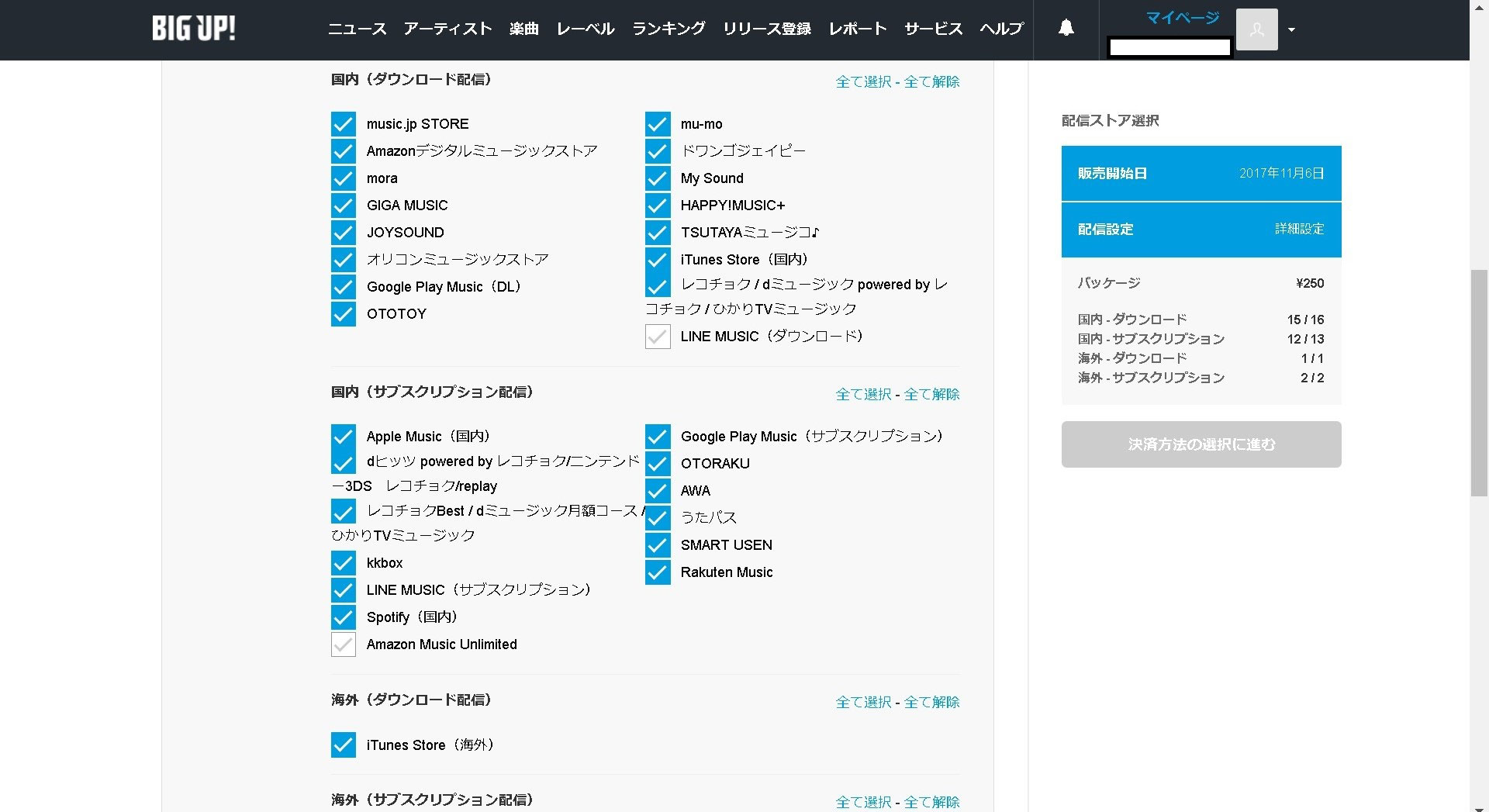1489x812 pixels.
Task: Toggle the mora checkbox
Action: (x=344, y=178)
